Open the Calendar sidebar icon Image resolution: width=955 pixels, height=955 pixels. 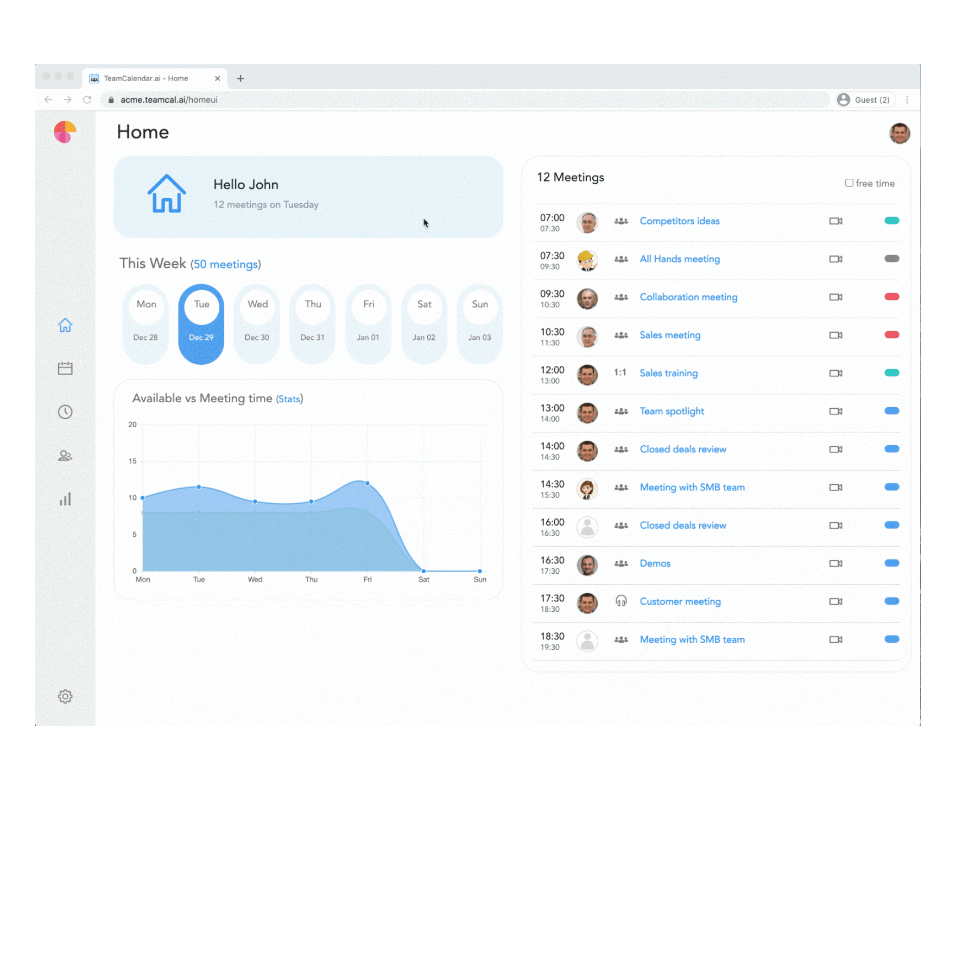pyautogui.click(x=65, y=368)
